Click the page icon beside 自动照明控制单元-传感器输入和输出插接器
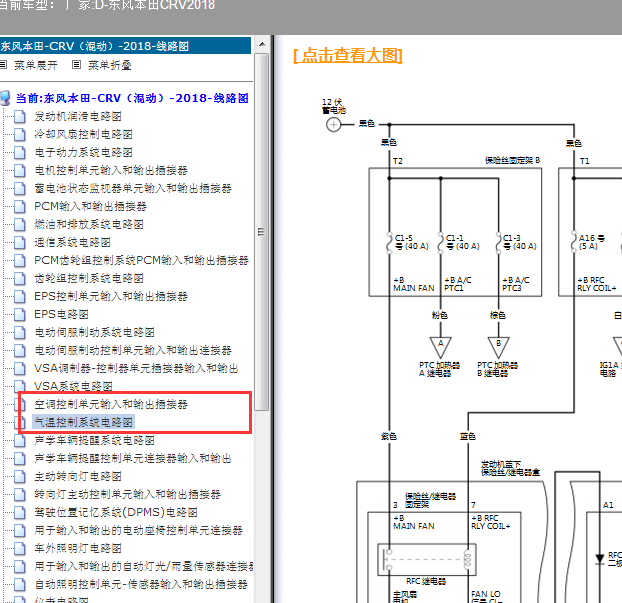The height and width of the screenshot is (603, 622). (x=19, y=585)
